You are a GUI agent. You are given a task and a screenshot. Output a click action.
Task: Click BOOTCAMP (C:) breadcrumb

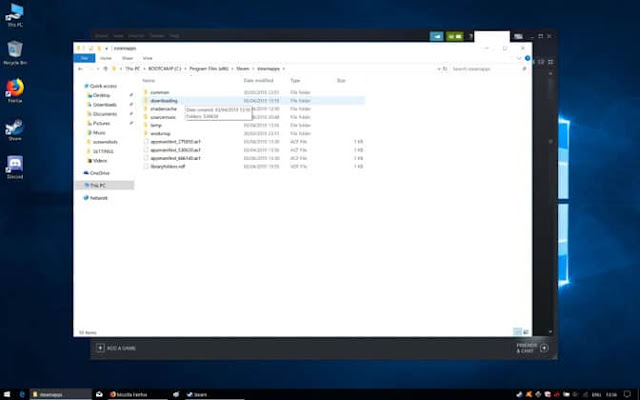(164, 69)
